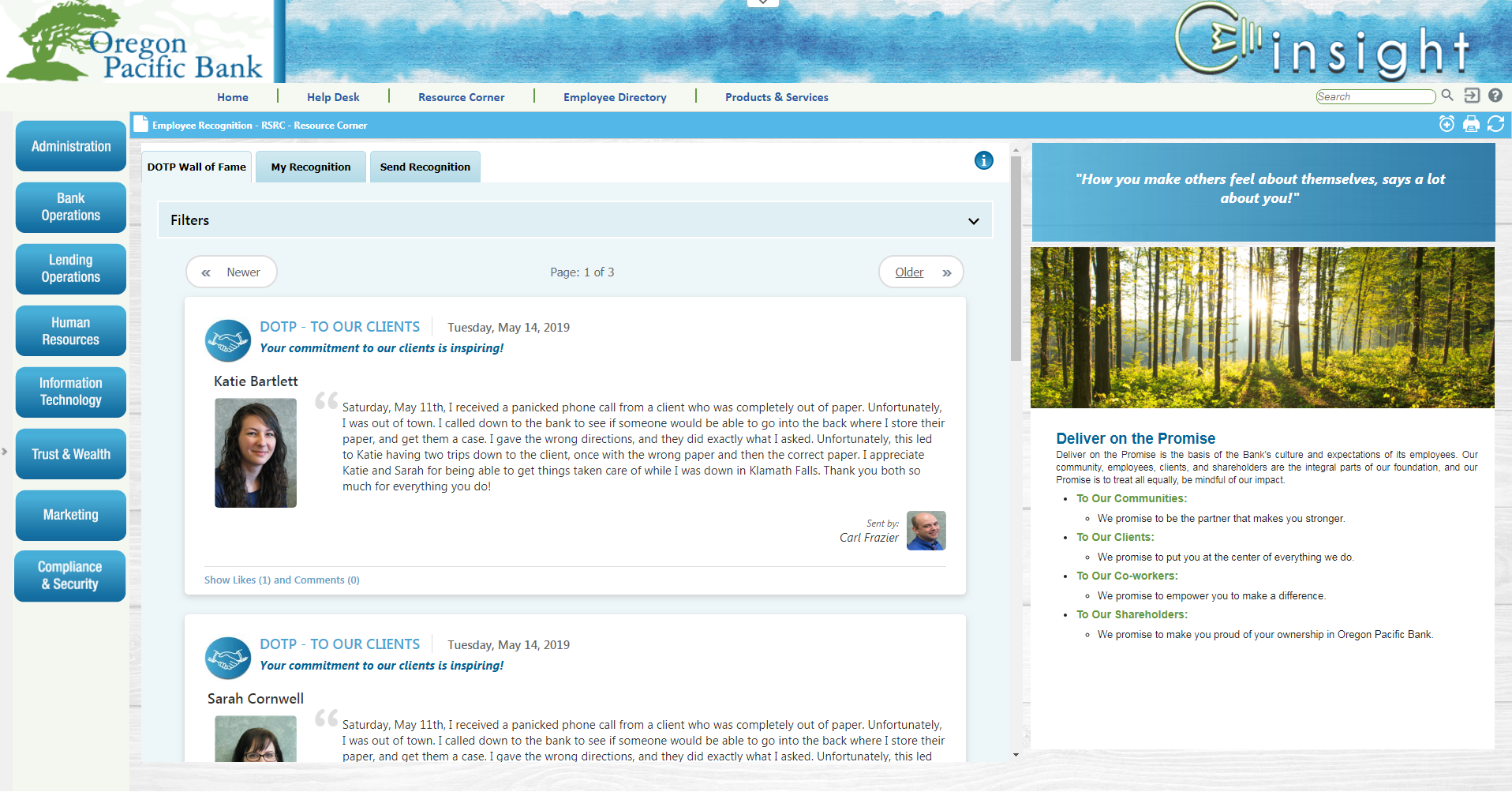The height and width of the screenshot is (792, 1512).
Task: Open the Bank Operations section
Action: point(71,207)
